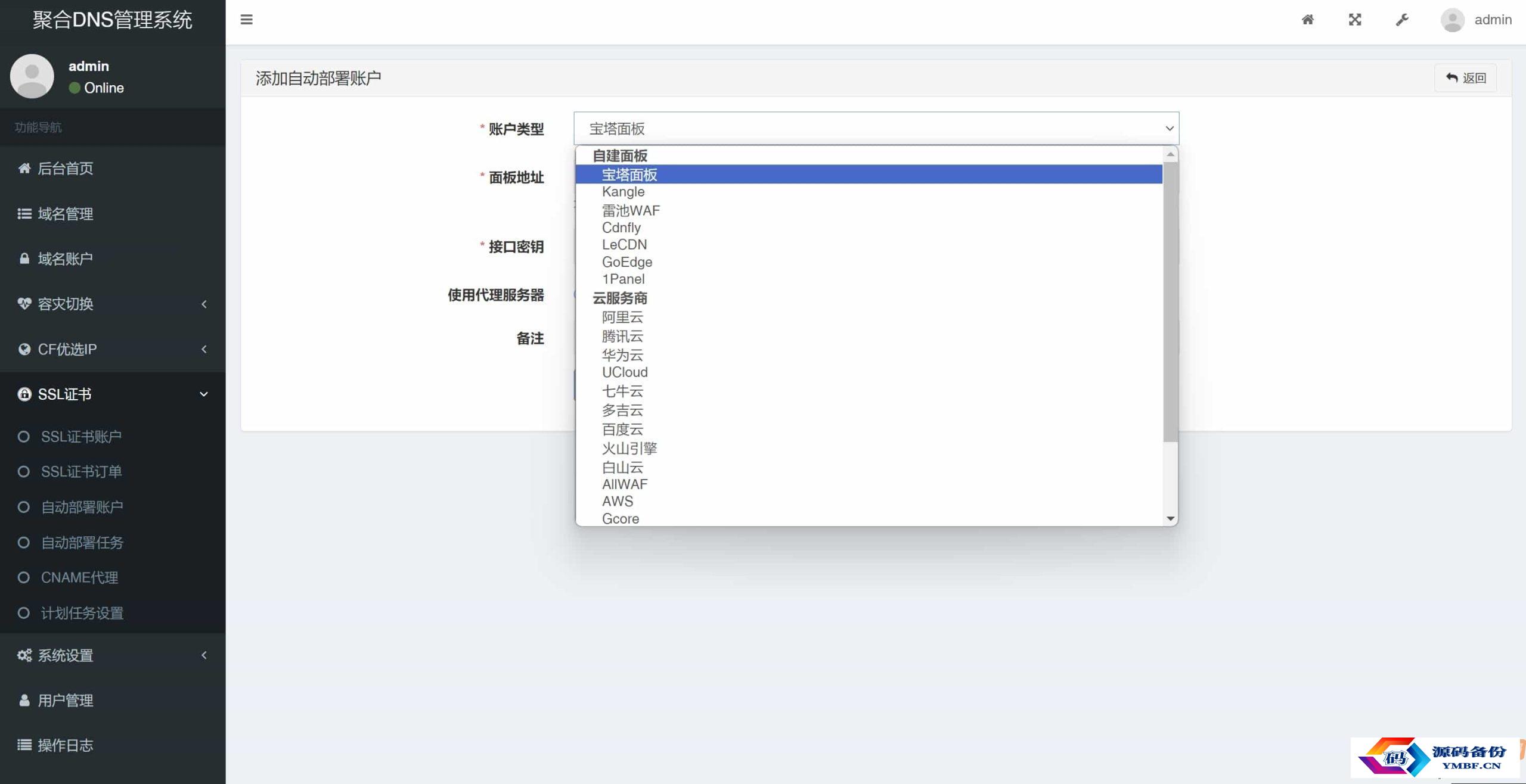Choose Cdnfly in the account type list
This screenshot has width=1526, height=784.
click(869, 228)
